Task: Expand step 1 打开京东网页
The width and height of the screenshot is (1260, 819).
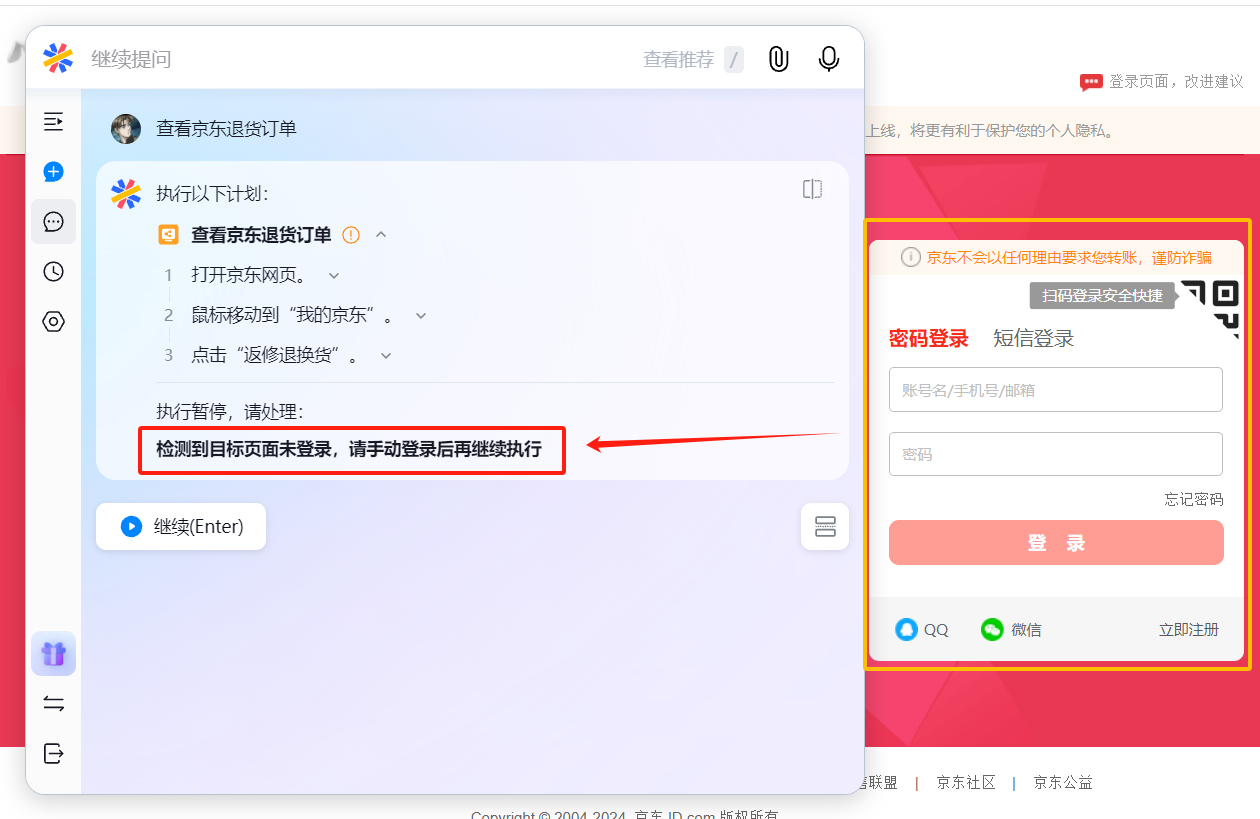Action: [x=334, y=275]
